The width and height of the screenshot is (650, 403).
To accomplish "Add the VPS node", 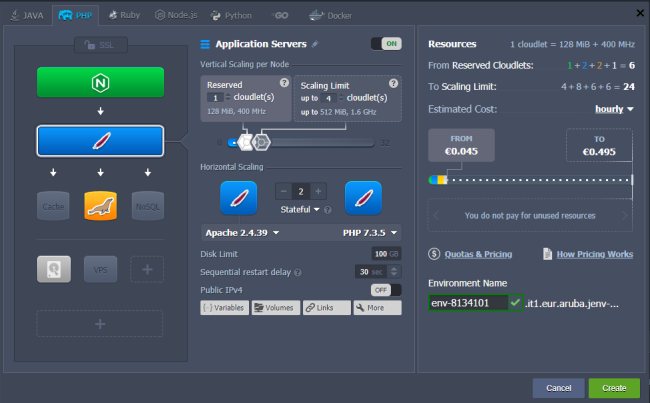I will (100, 269).
